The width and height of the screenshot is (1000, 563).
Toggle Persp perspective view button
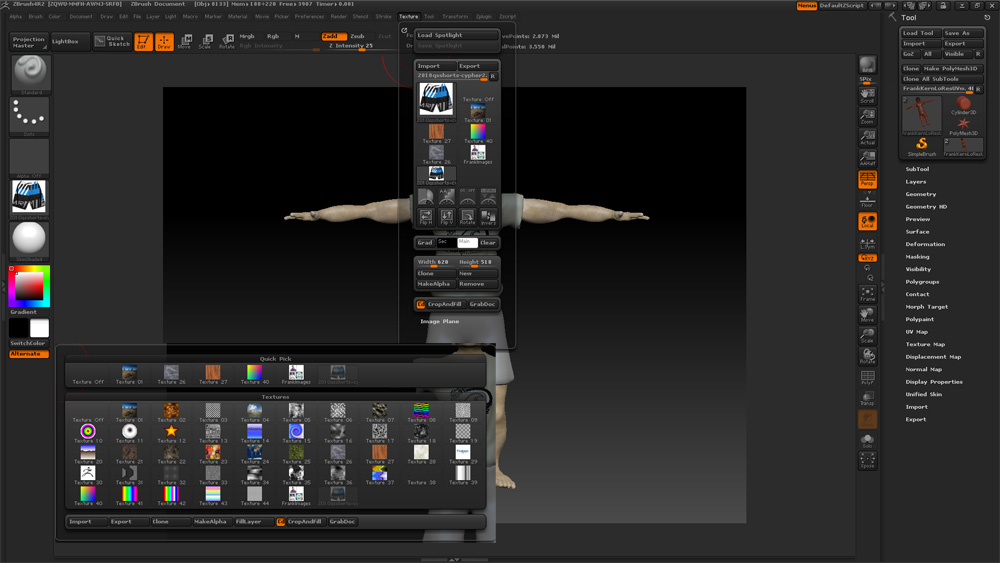[867, 180]
